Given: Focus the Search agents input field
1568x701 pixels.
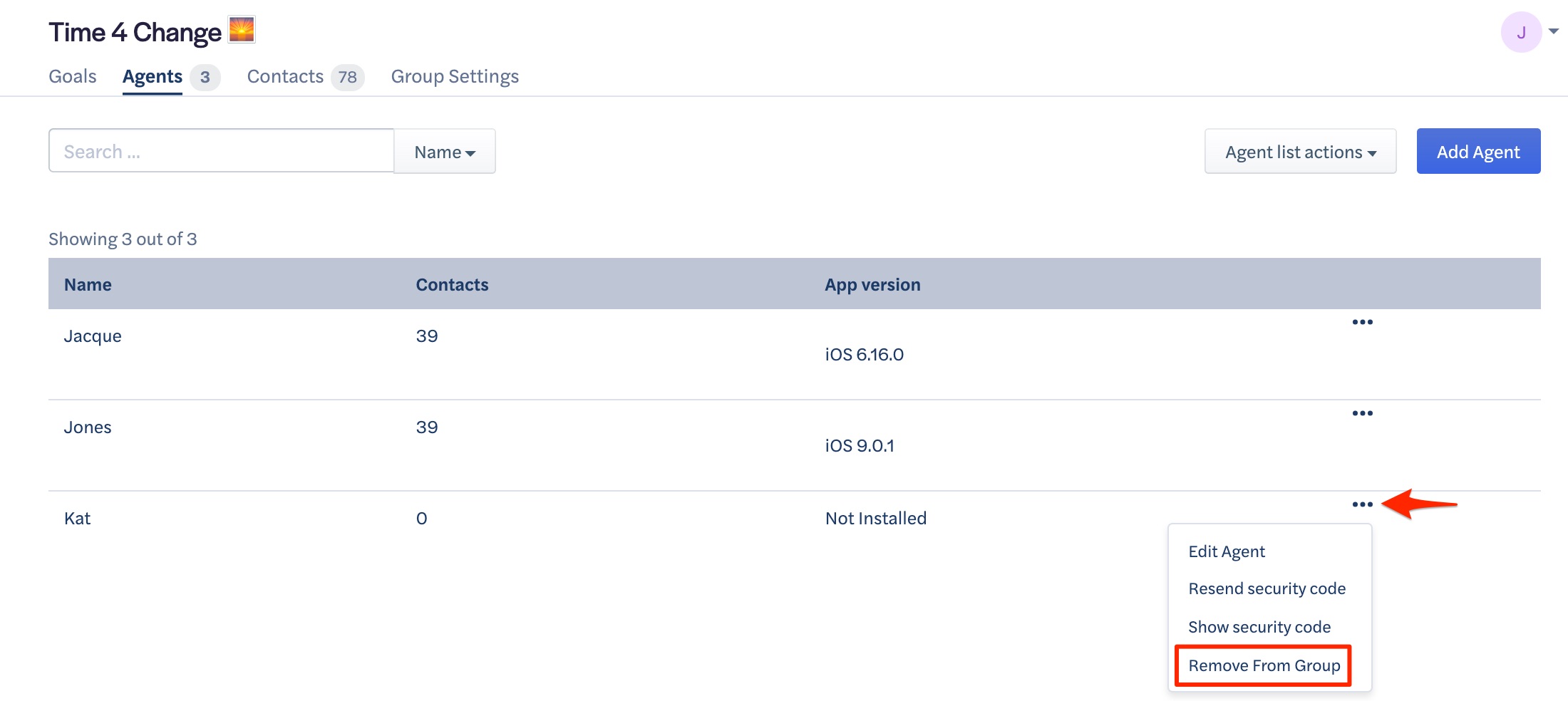Looking at the screenshot, I should tap(221, 151).
